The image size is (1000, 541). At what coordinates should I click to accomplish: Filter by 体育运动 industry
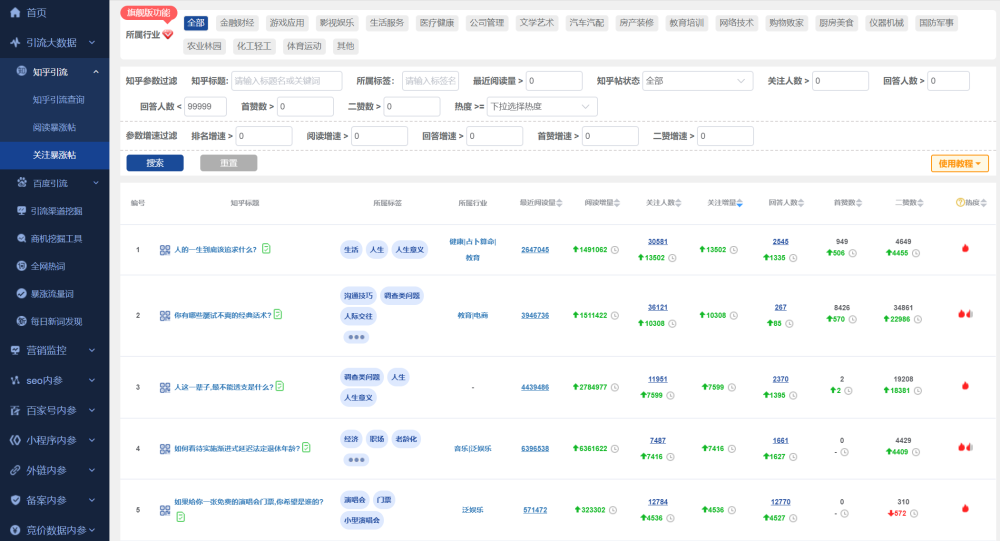pos(304,46)
